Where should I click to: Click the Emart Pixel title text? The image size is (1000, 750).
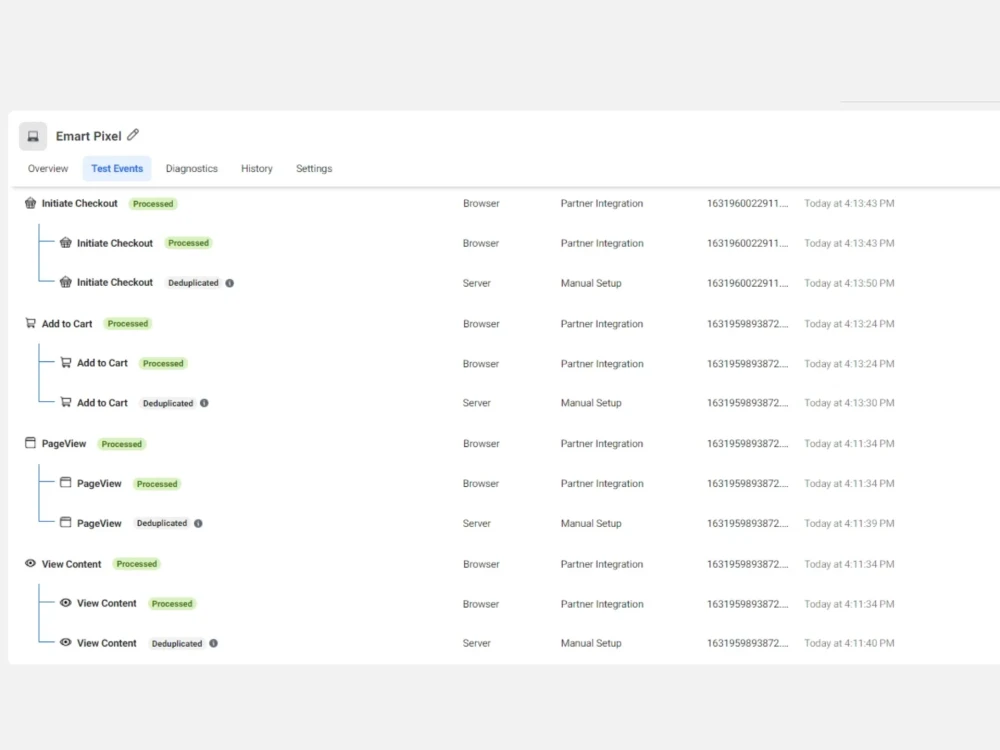88,136
